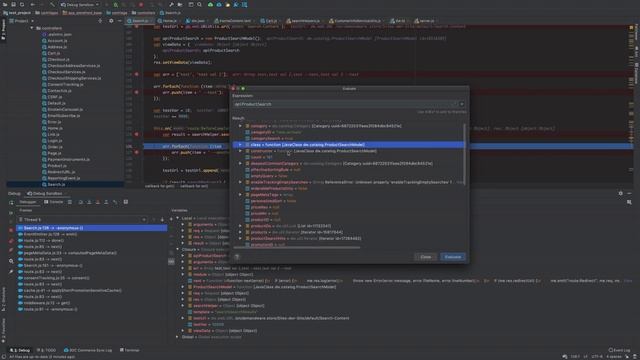Click the green cloud upload icon
640x360 pixels.
pos(211,4)
